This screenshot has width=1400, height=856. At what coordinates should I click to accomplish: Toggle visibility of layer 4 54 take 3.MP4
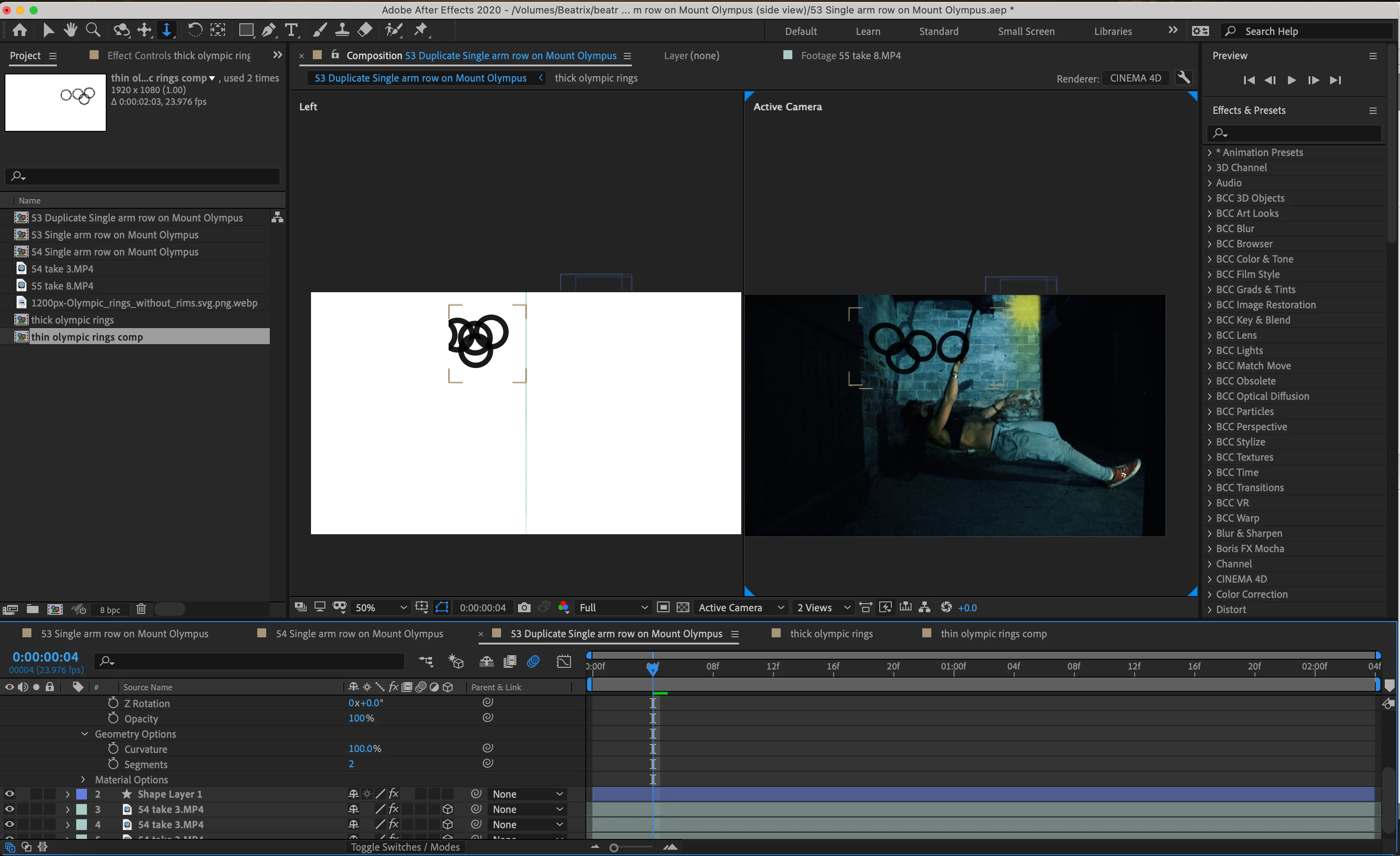pos(10,824)
